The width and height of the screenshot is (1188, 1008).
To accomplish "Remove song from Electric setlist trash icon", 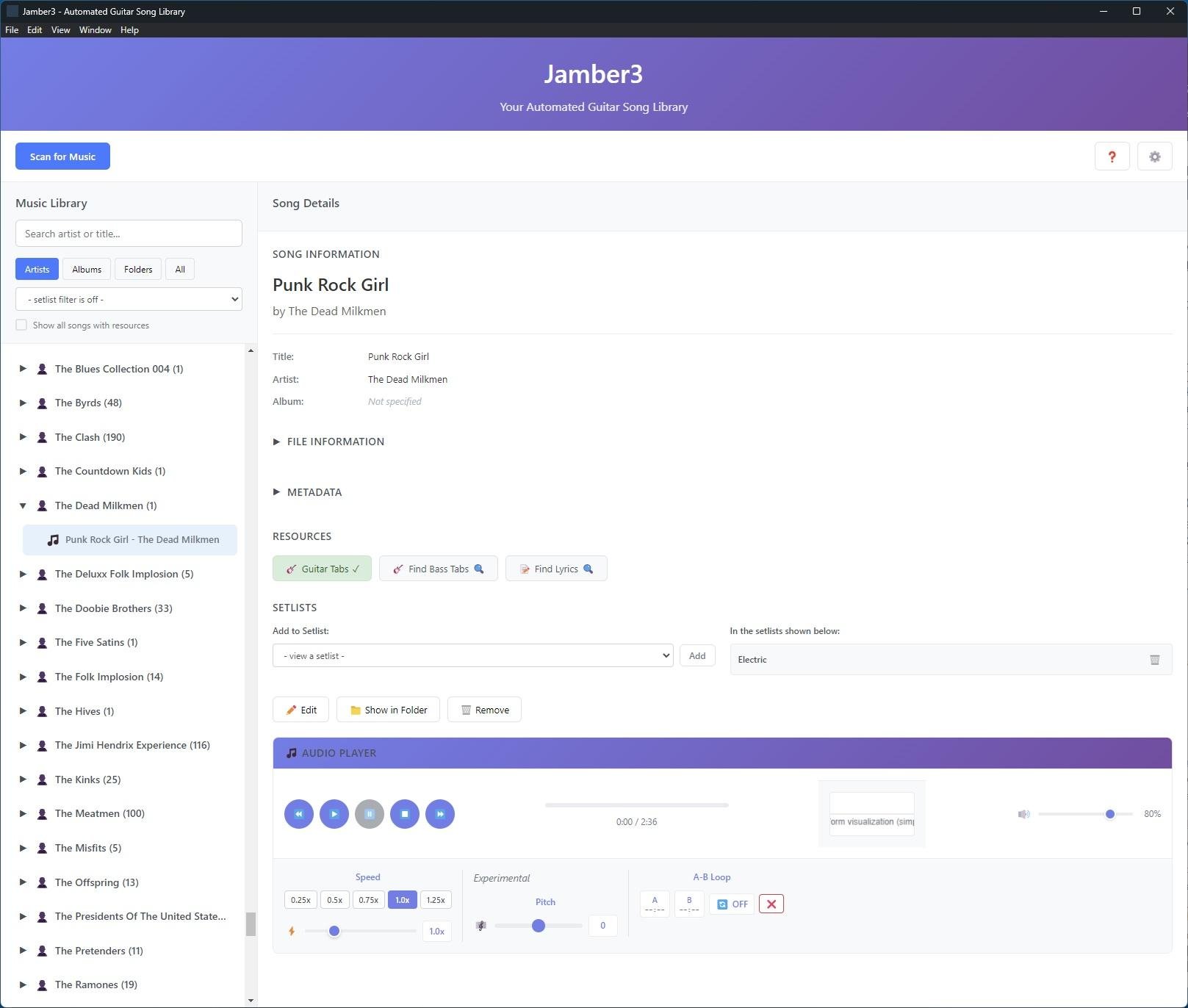I will [1154, 660].
